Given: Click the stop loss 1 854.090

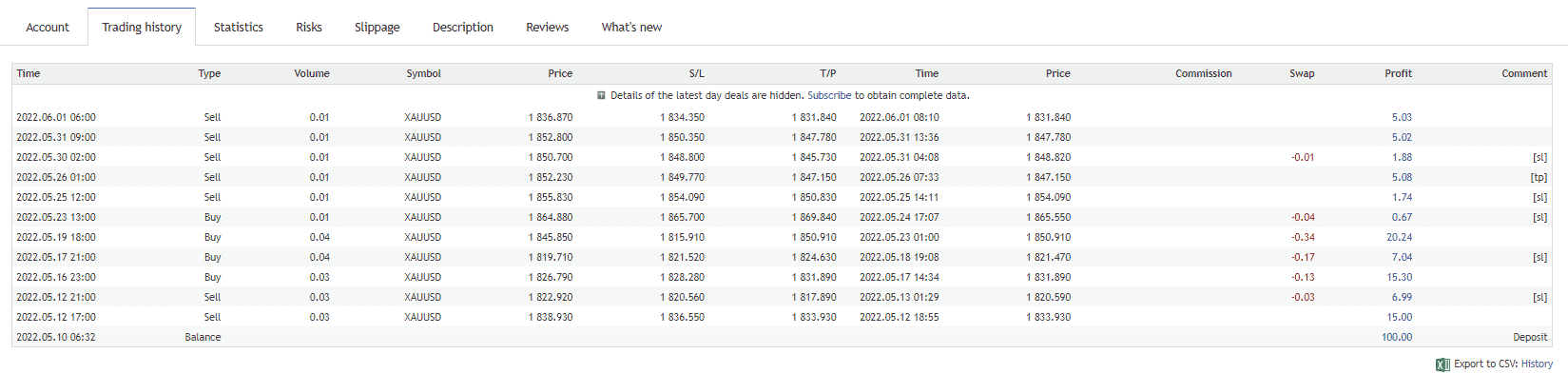Looking at the screenshot, I should pos(682,197).
